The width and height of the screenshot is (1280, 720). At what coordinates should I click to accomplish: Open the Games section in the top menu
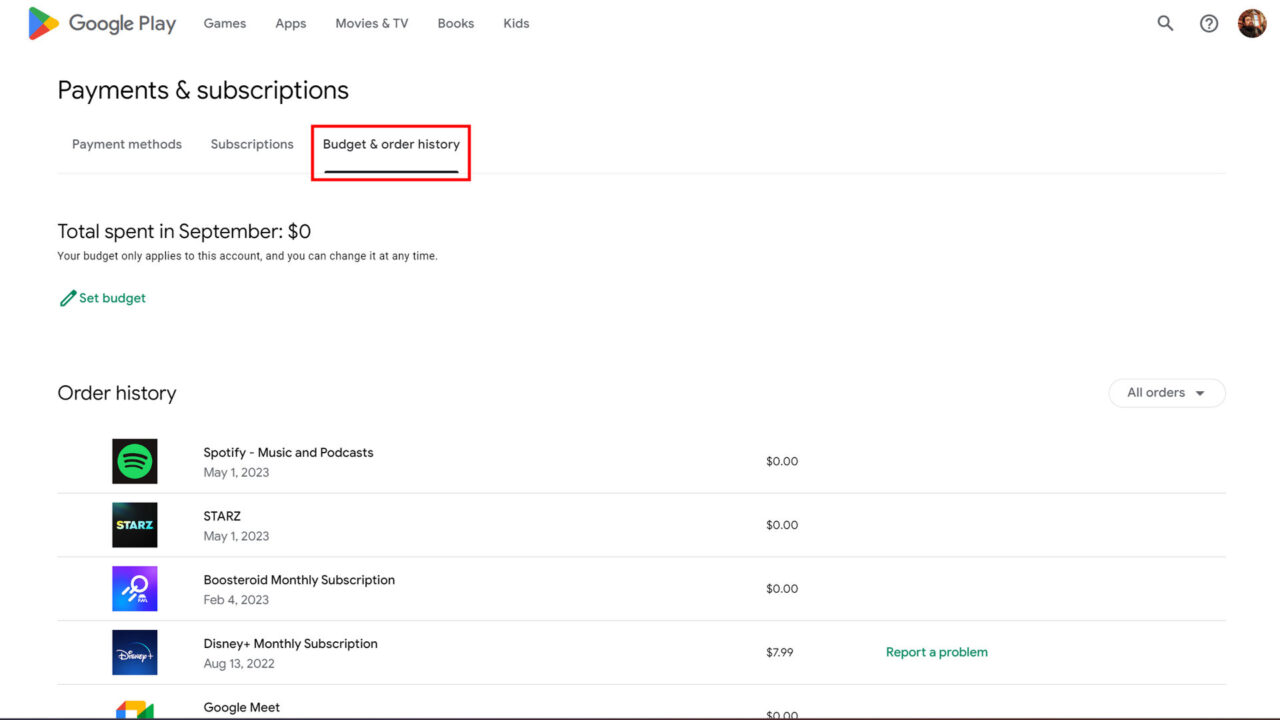pyautogui.click(x=224, y=23)
